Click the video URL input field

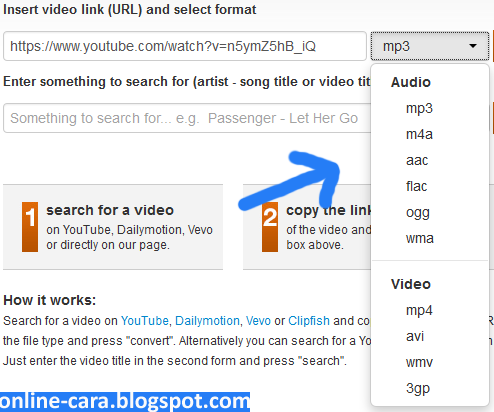pos(185,46)
